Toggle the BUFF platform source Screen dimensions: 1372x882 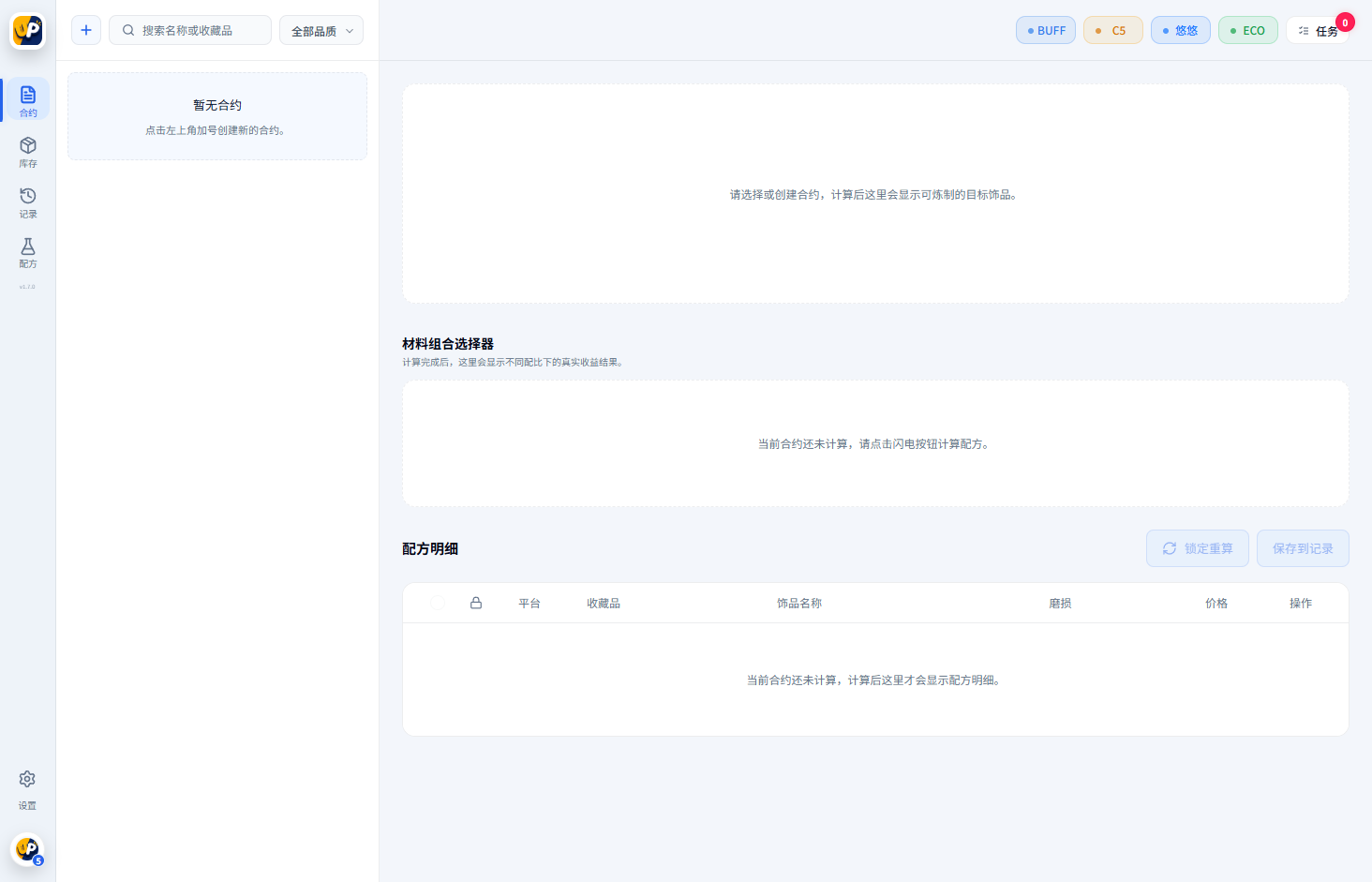[1045, 30]
